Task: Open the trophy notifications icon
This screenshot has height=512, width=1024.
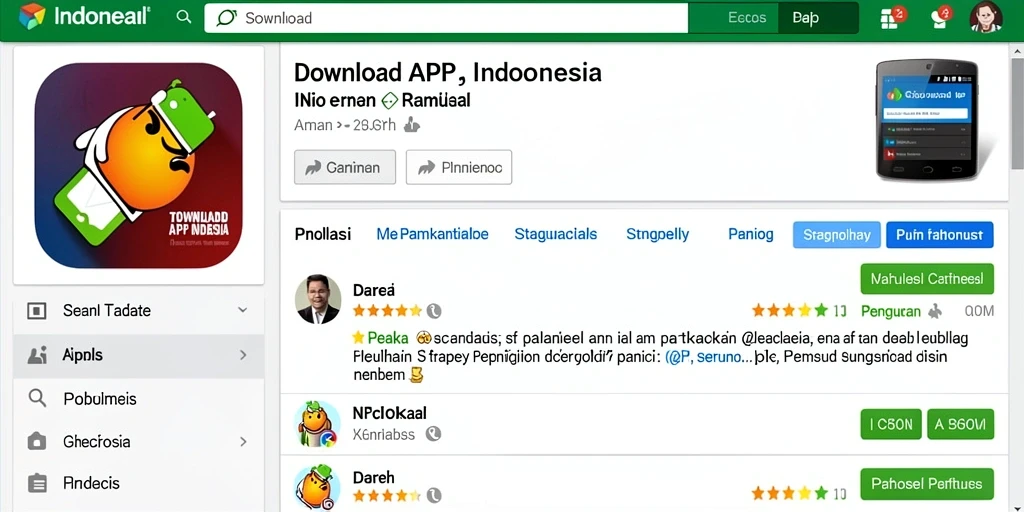Action: pos(942,18)
